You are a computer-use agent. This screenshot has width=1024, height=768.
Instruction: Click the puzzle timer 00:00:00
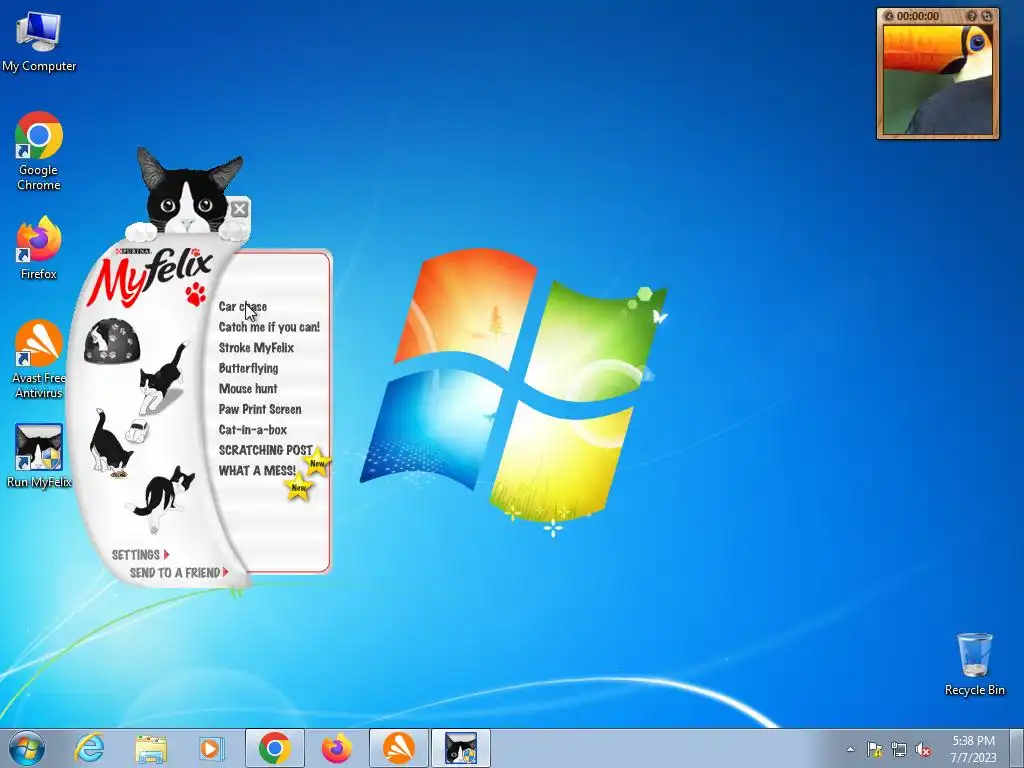[x=918, y=16]
